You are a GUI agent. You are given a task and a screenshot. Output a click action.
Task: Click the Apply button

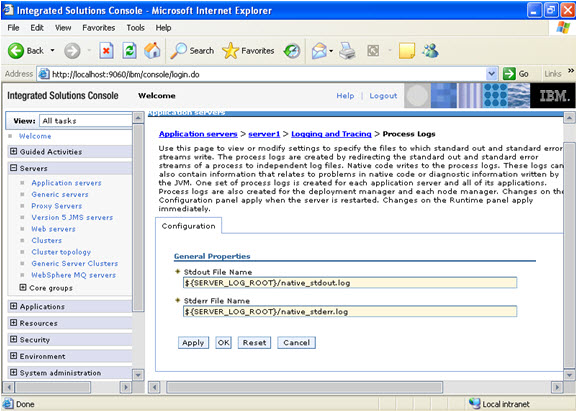pyautogui.click(x=193, y=343)
